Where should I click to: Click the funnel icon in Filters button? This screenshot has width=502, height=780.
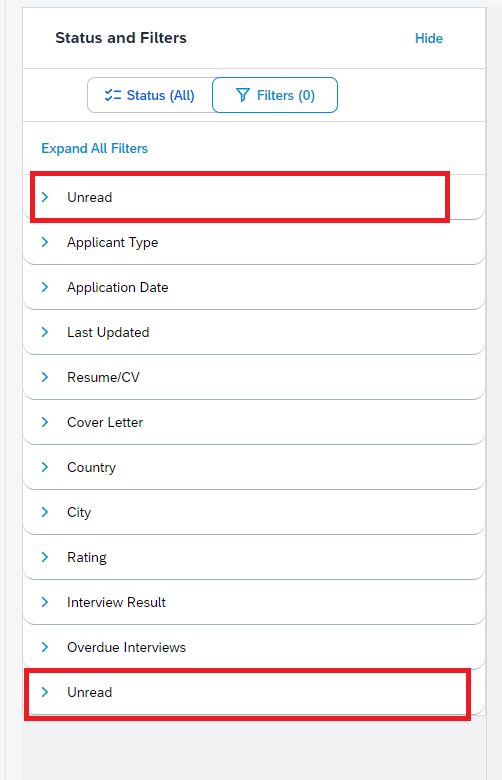[242, 95]
